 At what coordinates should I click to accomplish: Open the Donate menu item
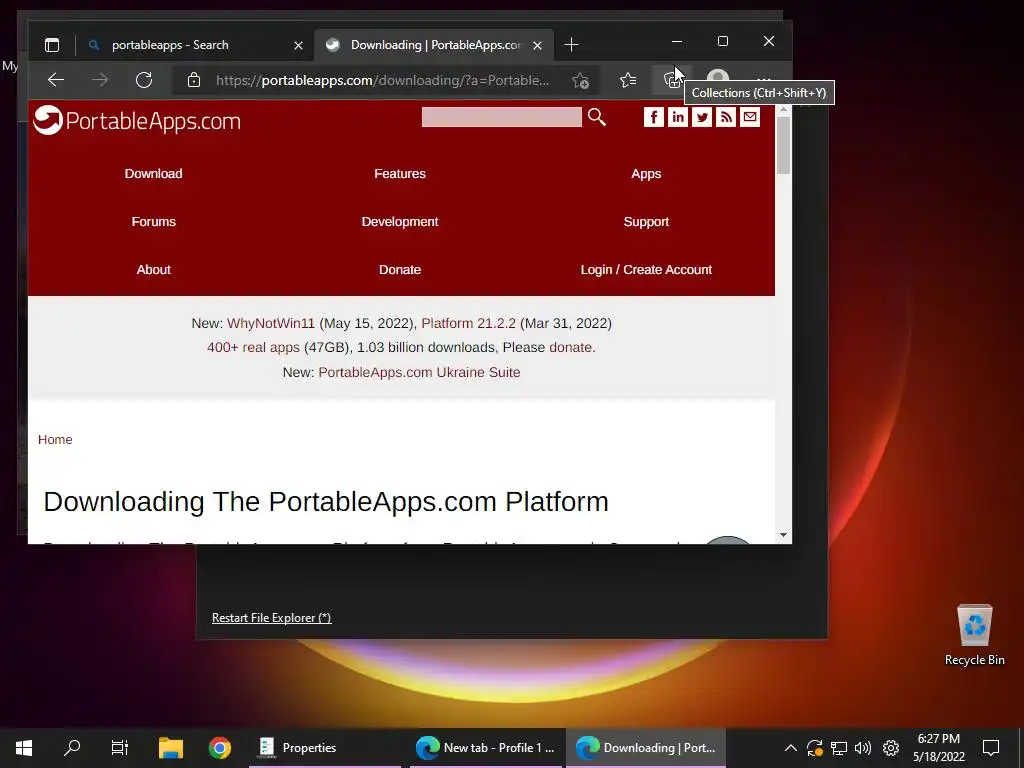click(400, 270)
